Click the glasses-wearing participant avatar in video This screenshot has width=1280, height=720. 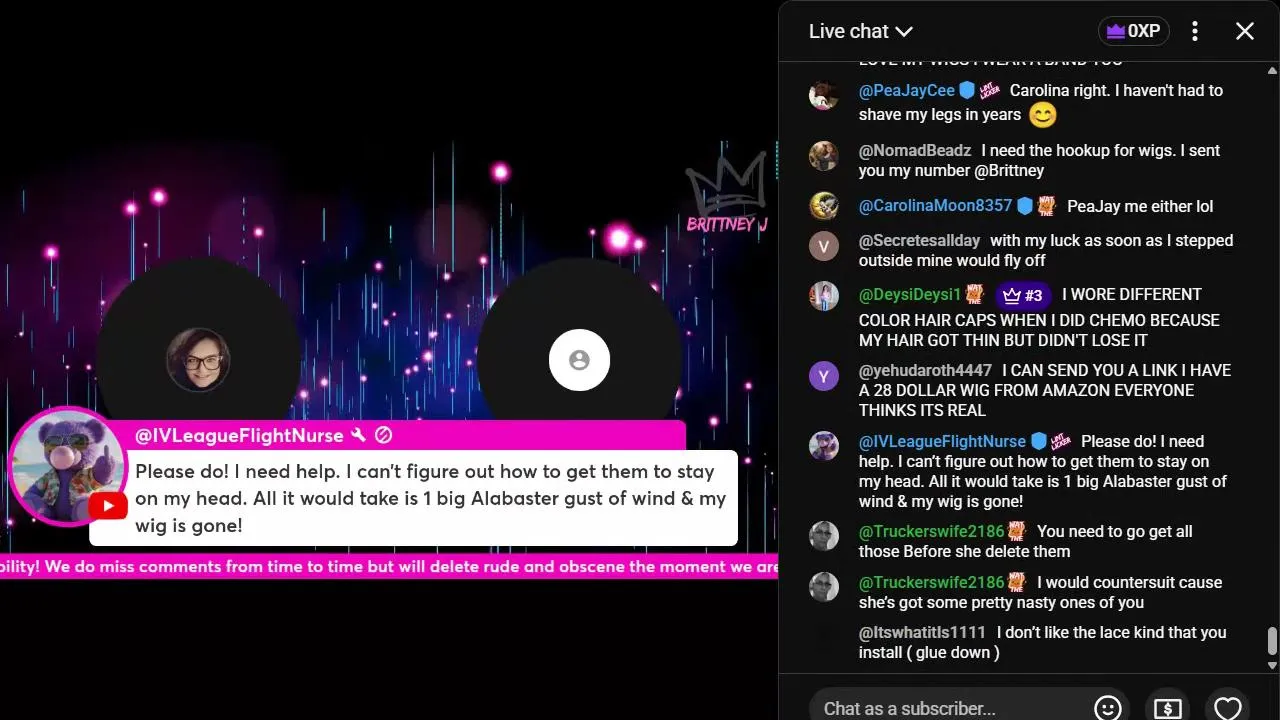pos(198,359)
